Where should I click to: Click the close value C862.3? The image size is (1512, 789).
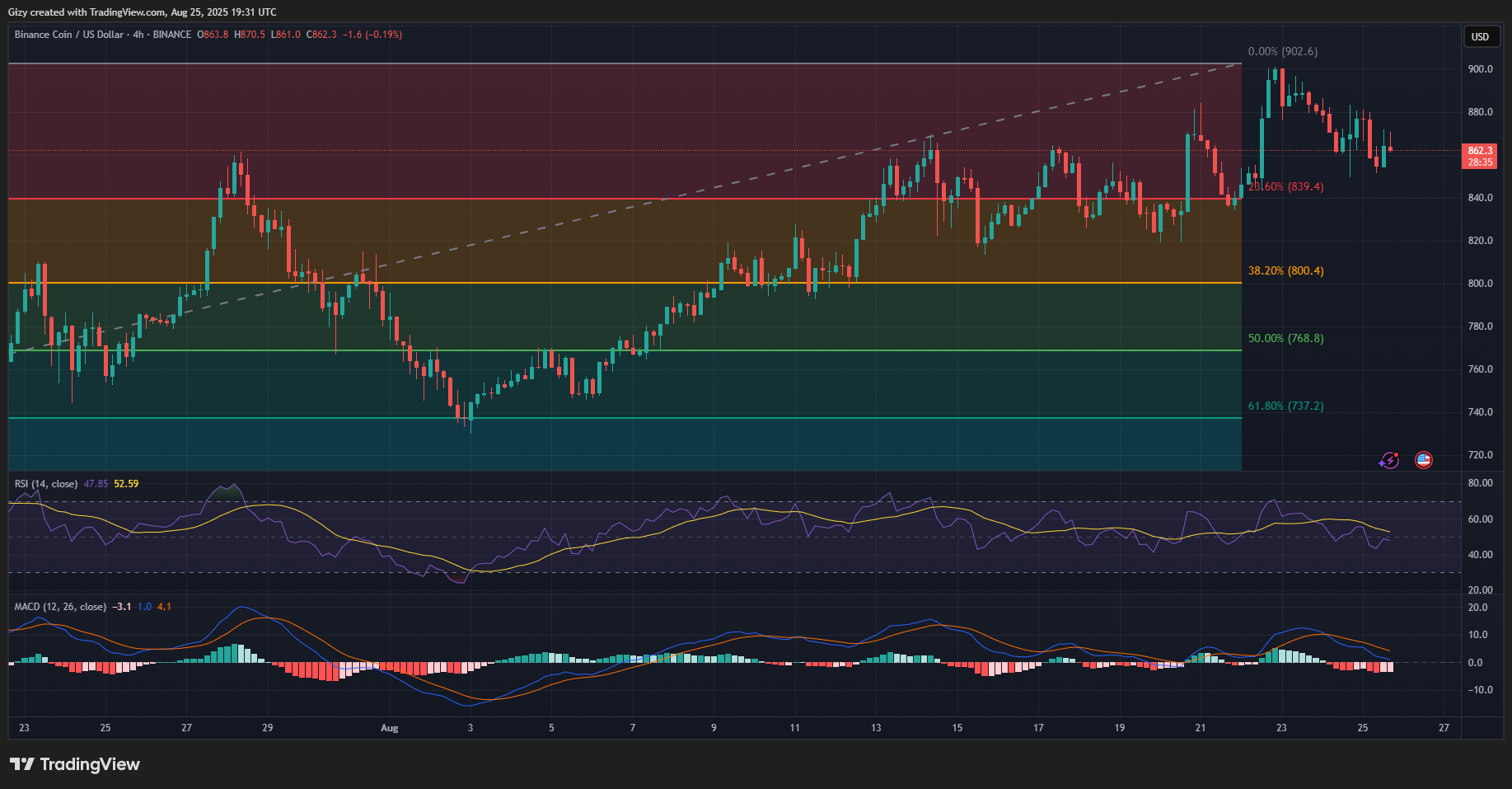[x=321, y=35]
